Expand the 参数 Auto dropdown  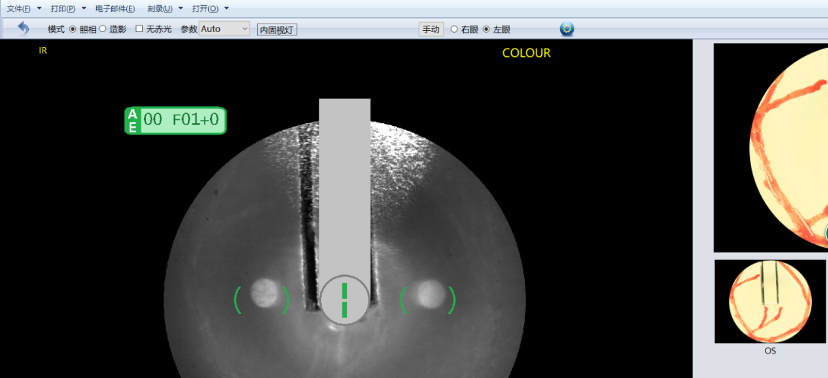(x=224, y=29)
